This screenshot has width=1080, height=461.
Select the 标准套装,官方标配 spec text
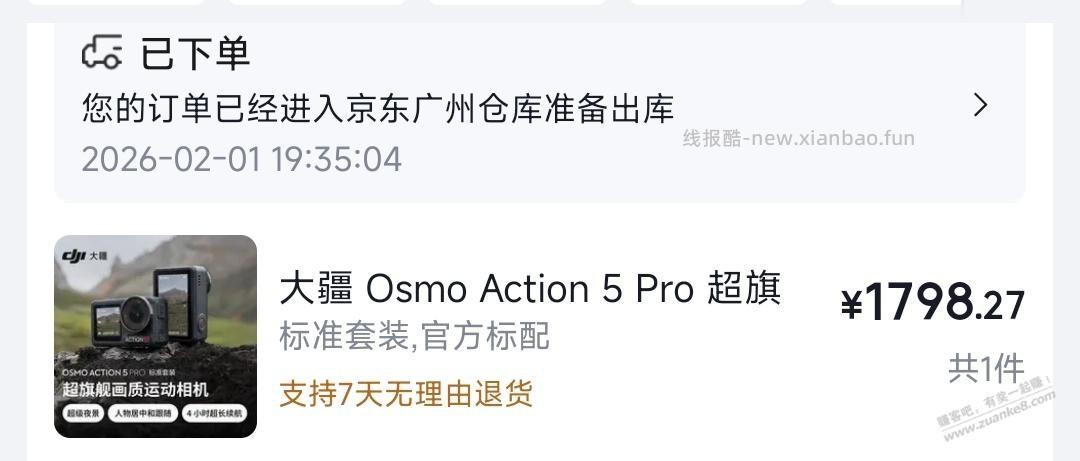[x=414, y=336]
